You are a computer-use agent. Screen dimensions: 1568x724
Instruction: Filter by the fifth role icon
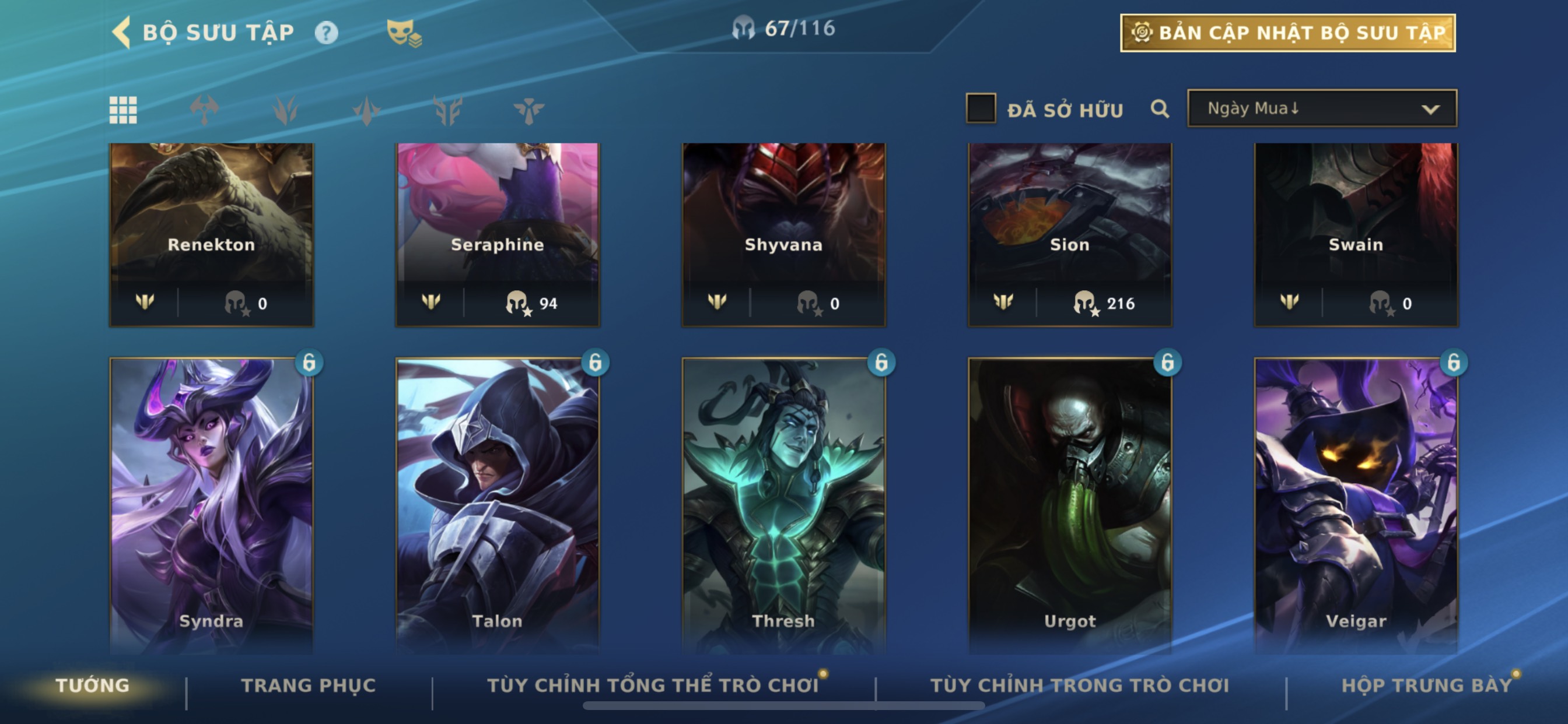[528, 110]
